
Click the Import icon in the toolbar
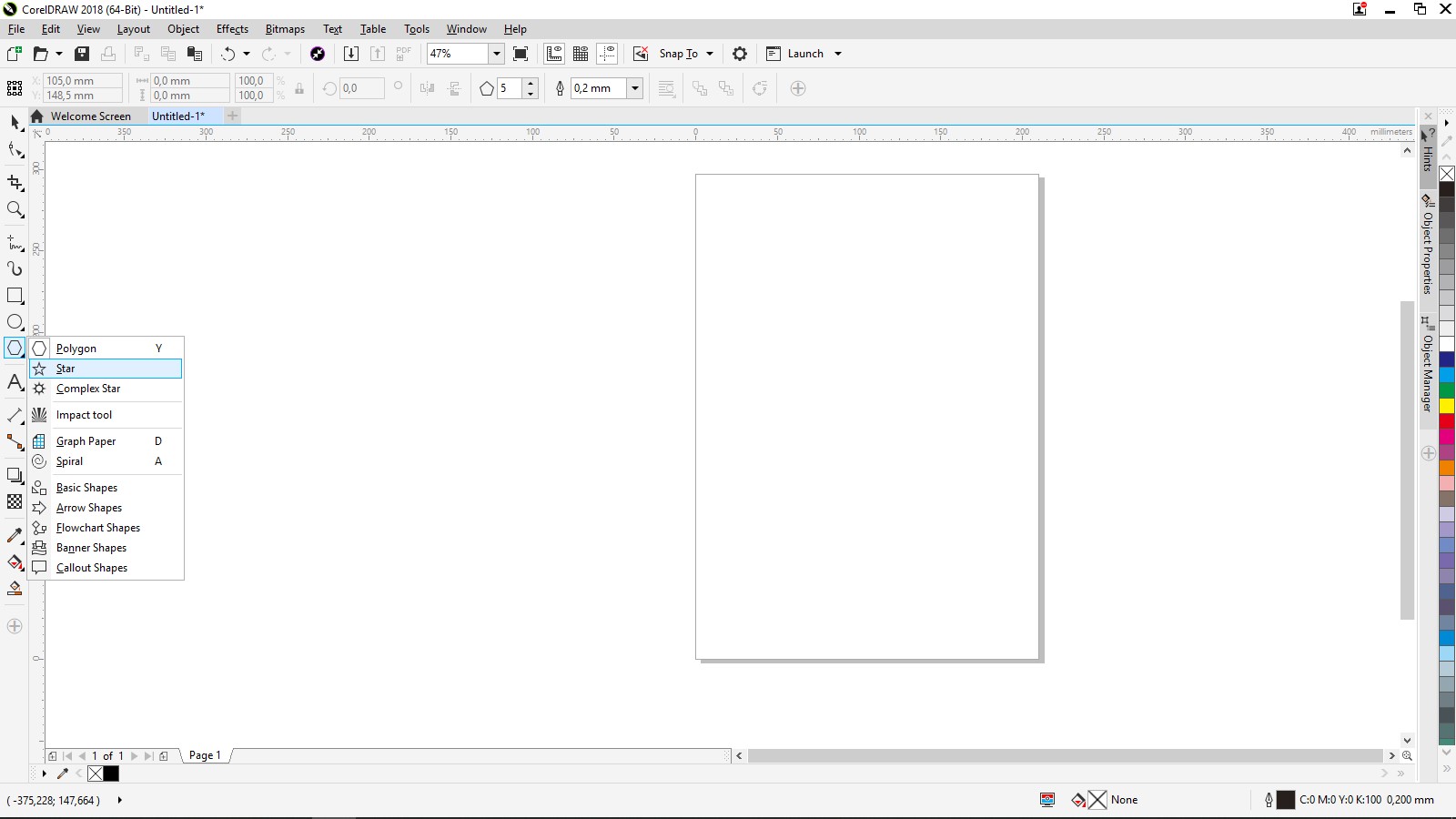pos(351,54)
